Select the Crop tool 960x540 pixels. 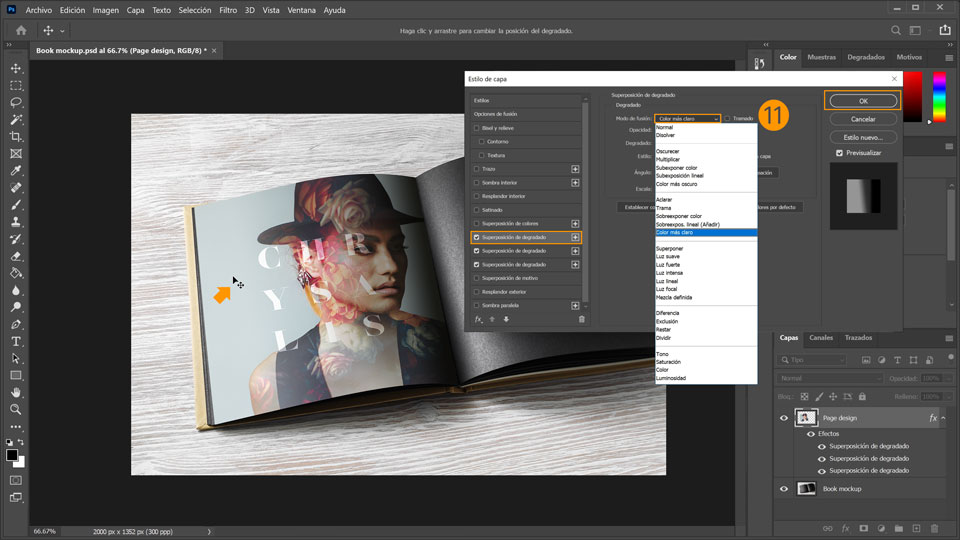point(16,137)
